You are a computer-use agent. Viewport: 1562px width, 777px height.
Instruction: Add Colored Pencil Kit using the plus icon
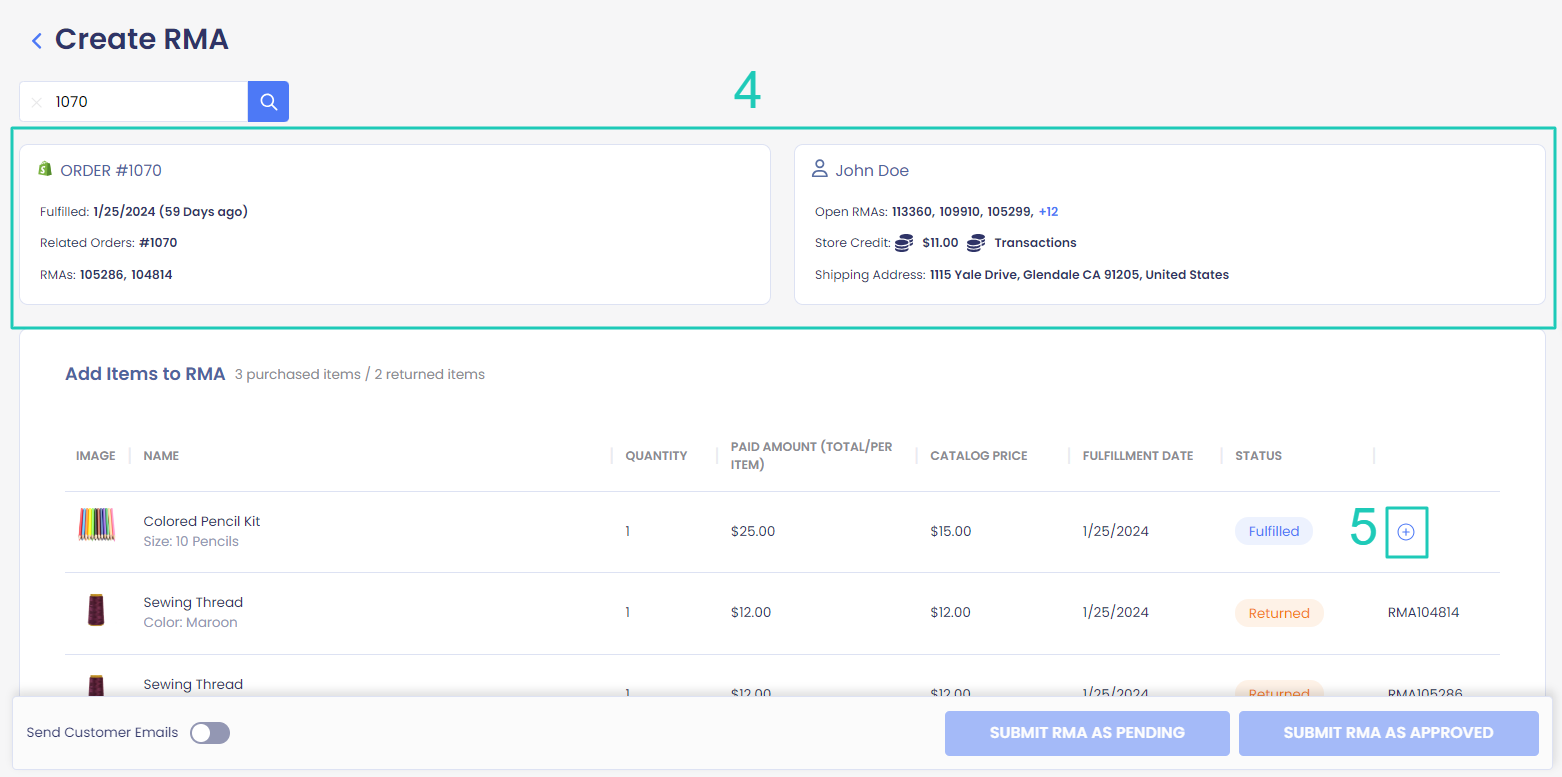[1406, 532]
